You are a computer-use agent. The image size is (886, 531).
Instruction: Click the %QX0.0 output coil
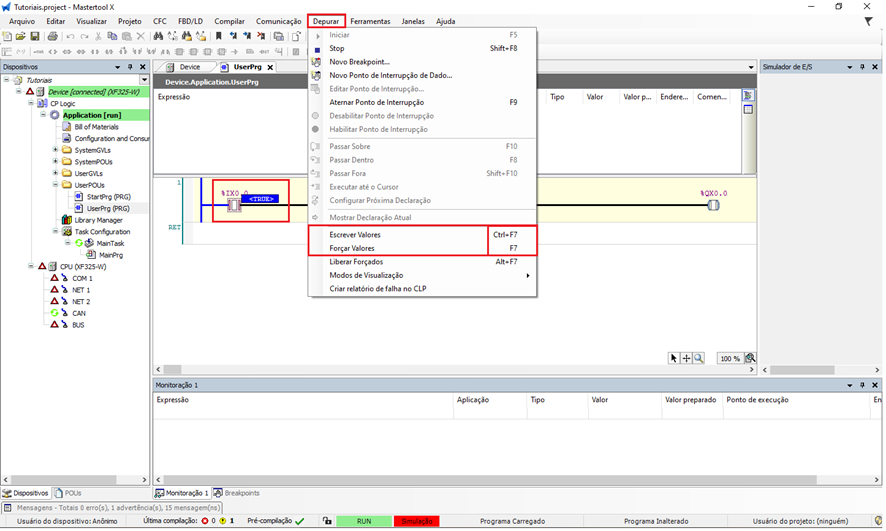713,206
